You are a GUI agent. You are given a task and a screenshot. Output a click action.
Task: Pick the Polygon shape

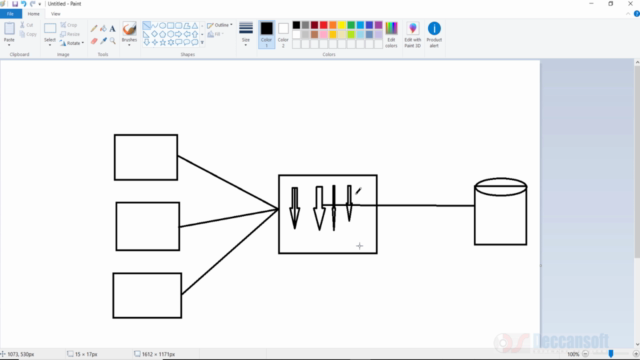(187, 26)
